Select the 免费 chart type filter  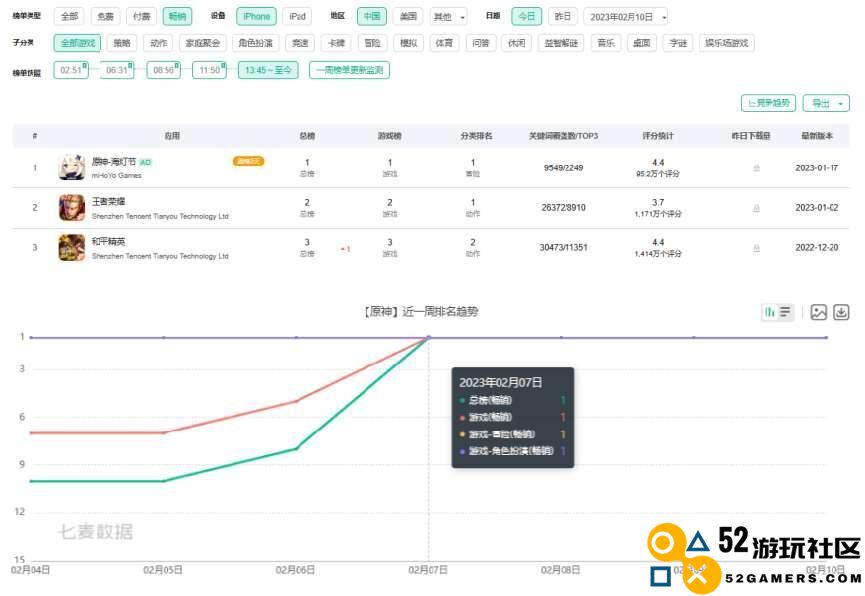pos(105,17)
